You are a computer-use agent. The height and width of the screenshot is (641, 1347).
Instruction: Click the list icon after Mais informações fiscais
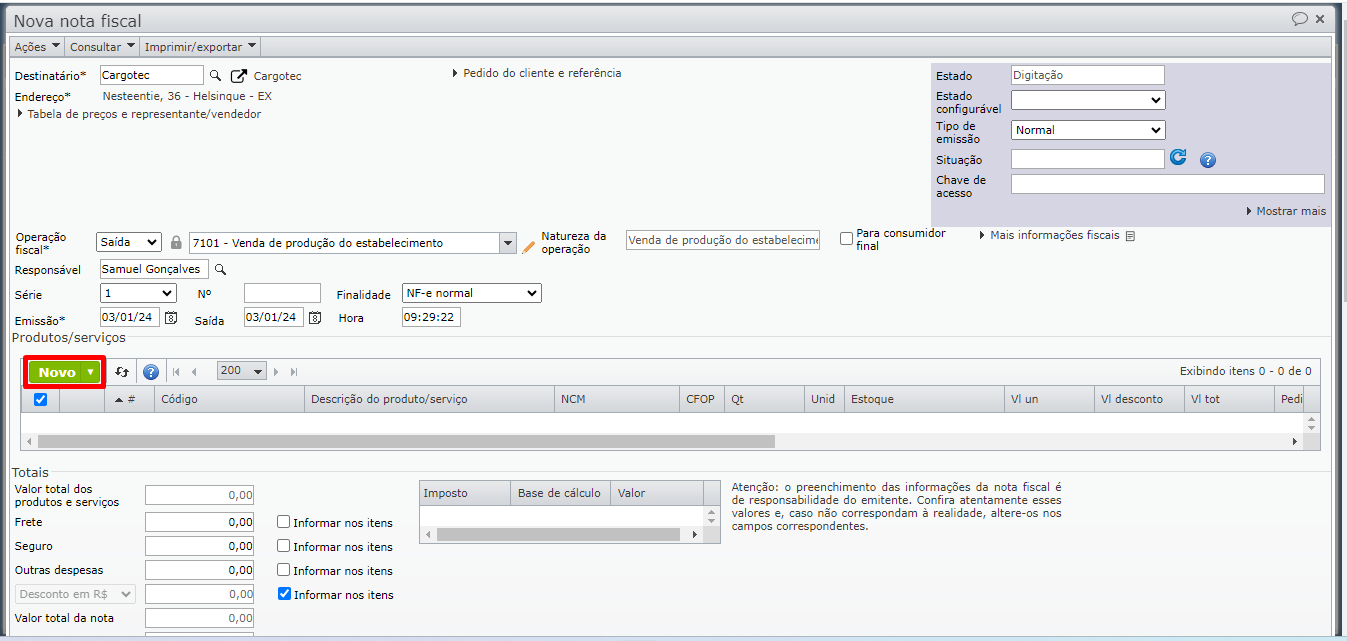pos(1130,236)
